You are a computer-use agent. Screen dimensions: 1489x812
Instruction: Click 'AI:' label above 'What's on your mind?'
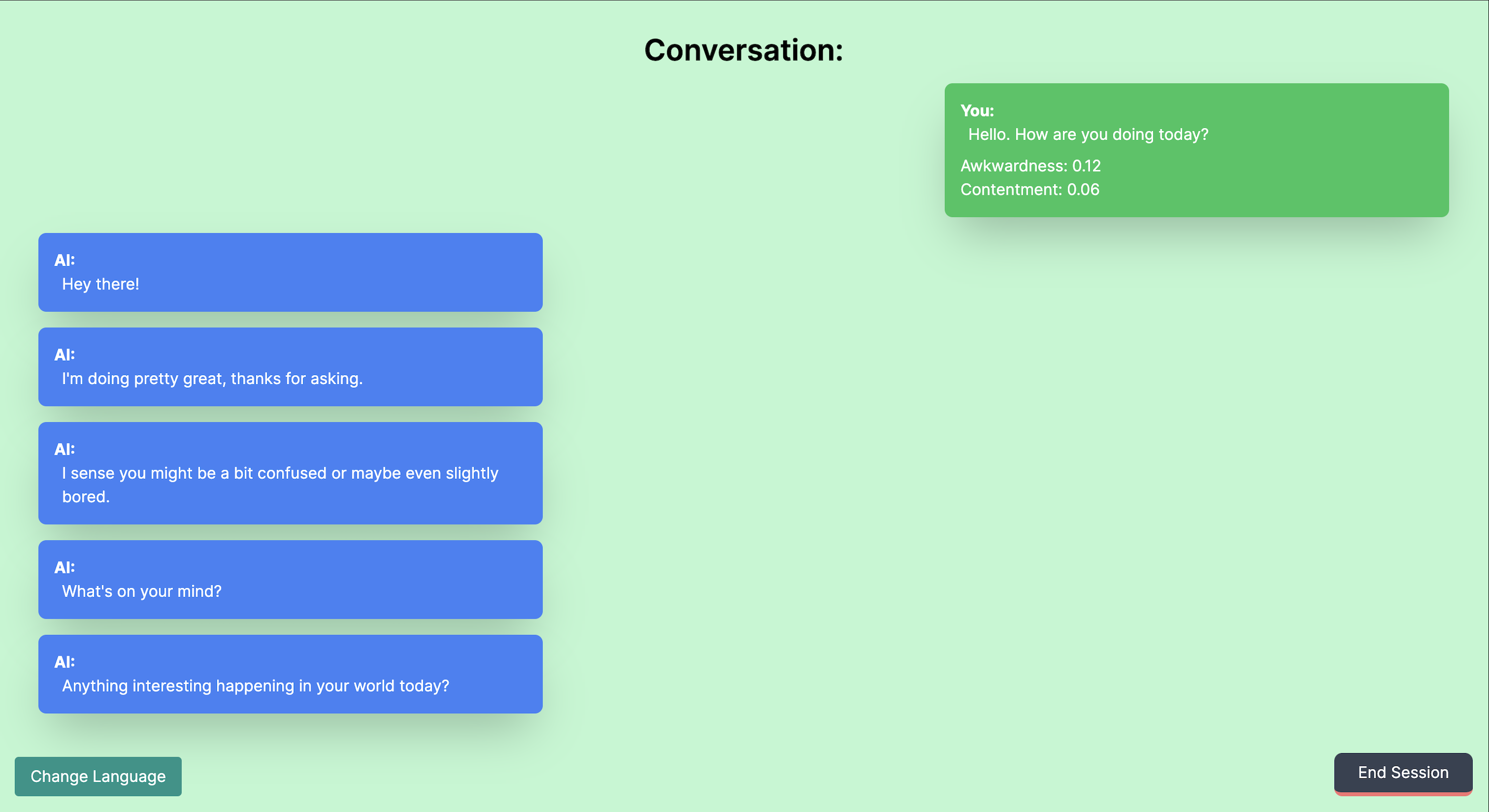pyautogui.click(x=64, y=567)
